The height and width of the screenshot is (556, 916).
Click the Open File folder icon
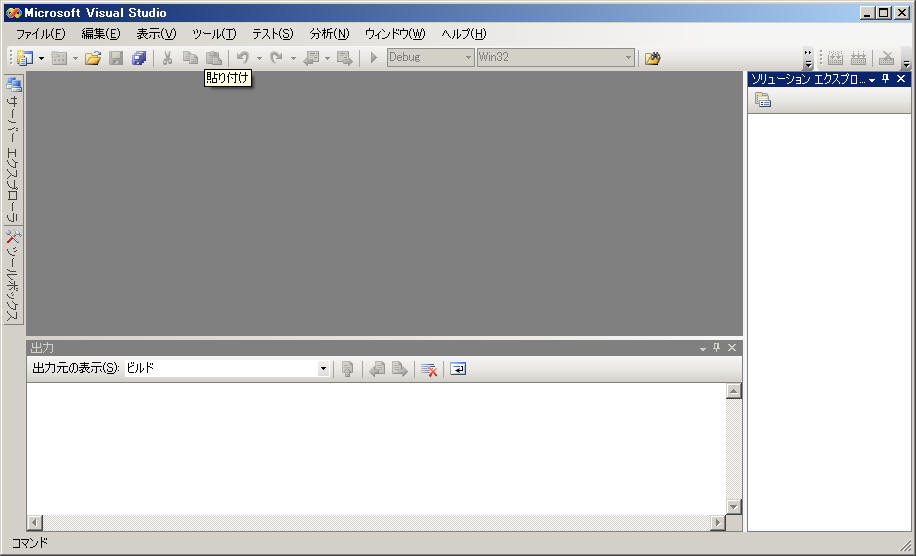93,58
